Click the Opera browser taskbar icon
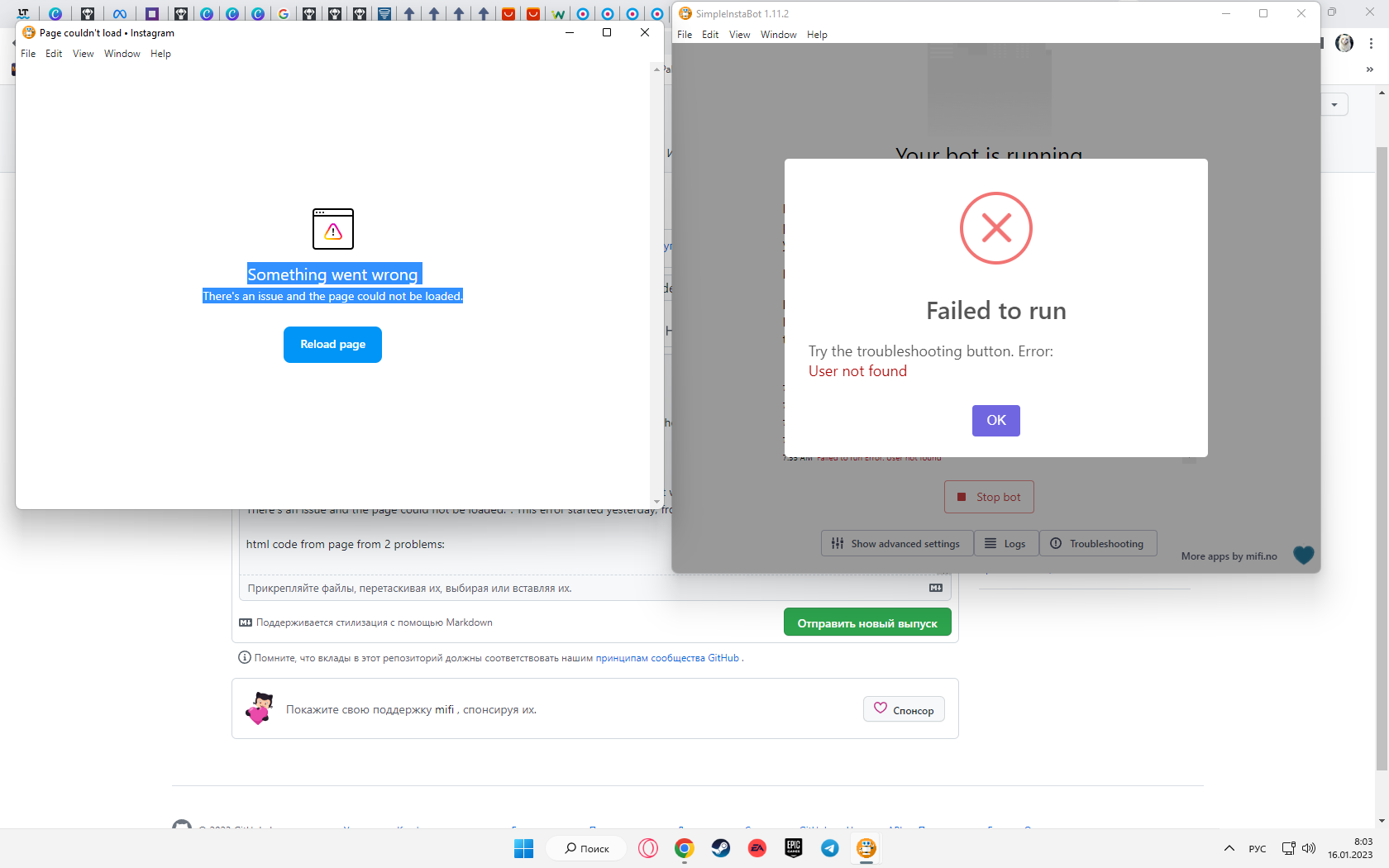The image size is (1389, 868). [x=648, y=848]
